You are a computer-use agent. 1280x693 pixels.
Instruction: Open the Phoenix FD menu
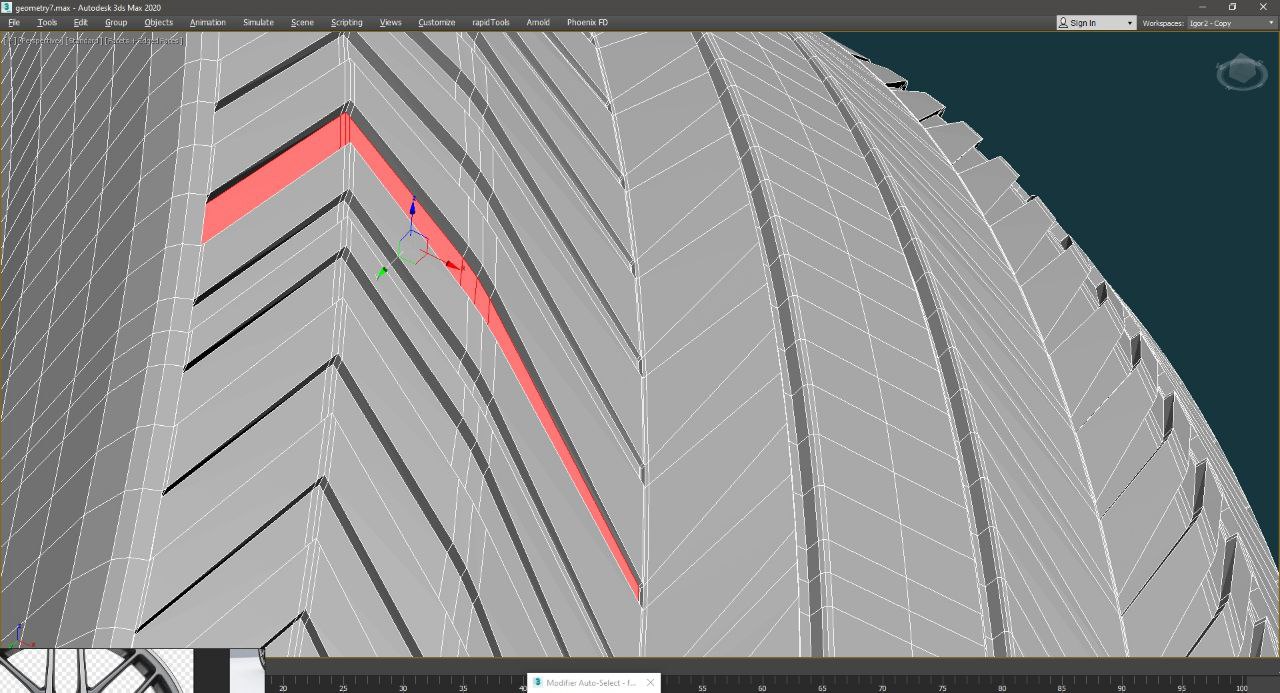pos(587,22)
